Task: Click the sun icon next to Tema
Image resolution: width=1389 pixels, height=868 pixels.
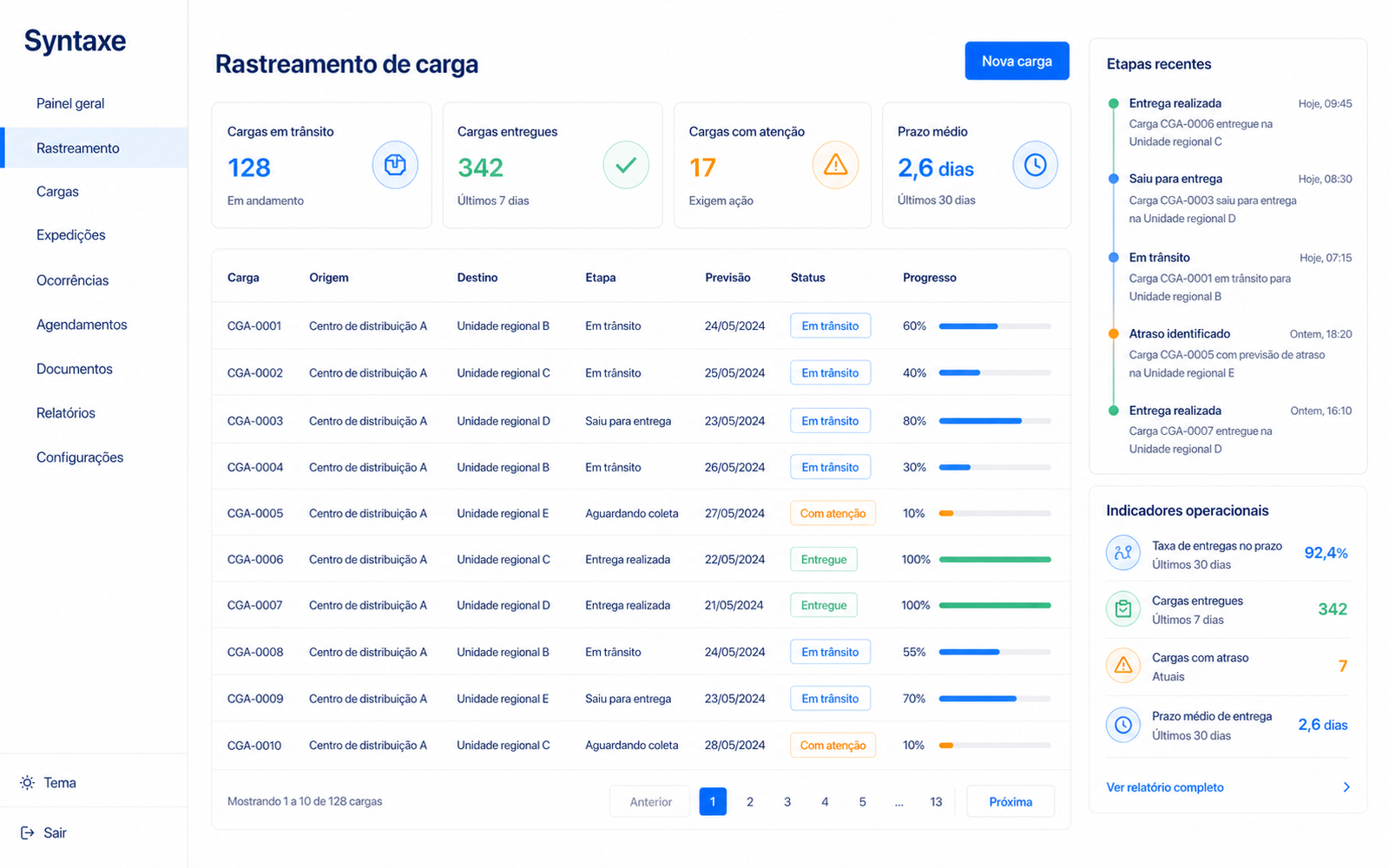Action: [27, 783]
